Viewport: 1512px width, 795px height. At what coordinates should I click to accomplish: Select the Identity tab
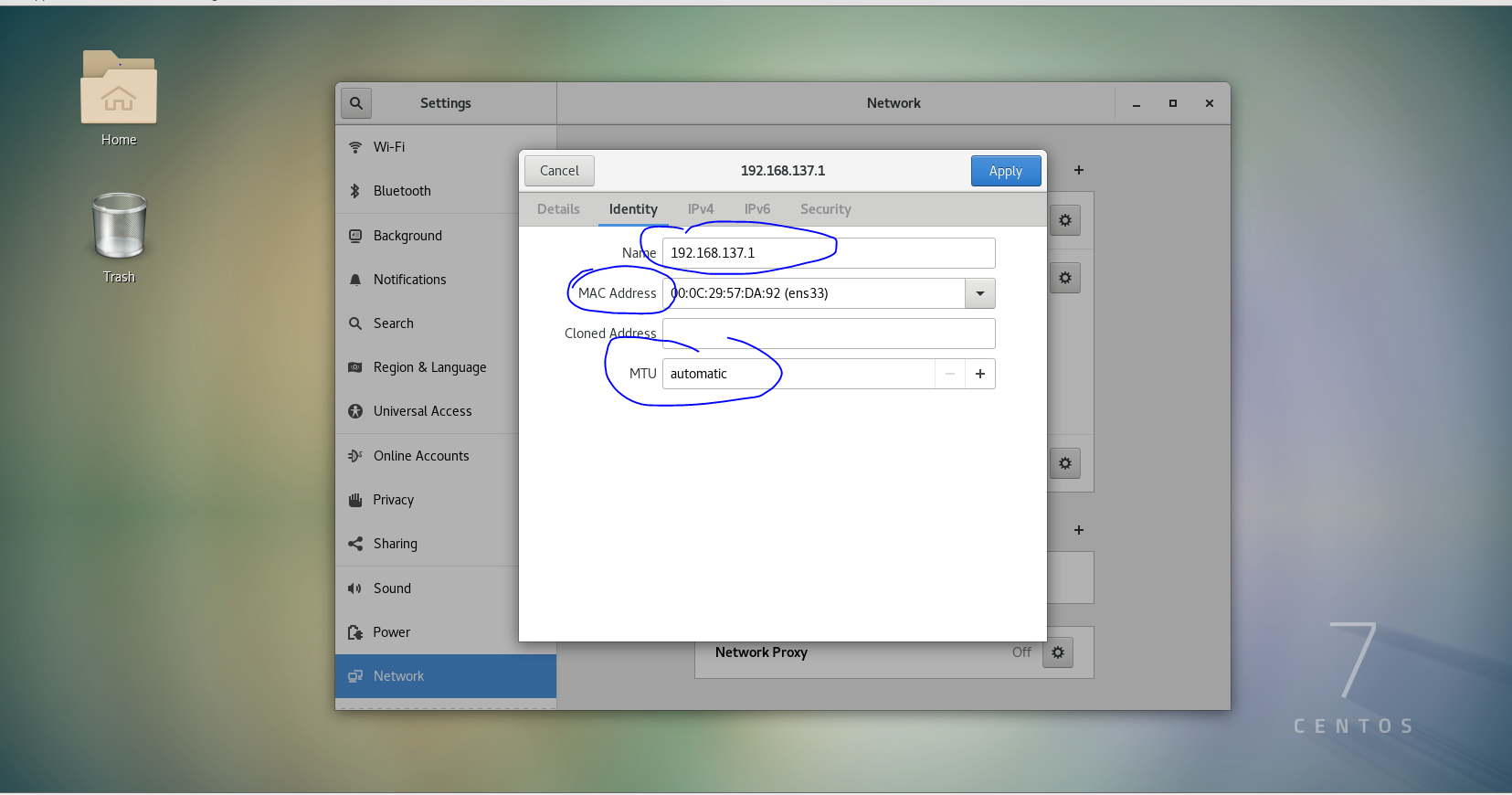tap(633, 209)
